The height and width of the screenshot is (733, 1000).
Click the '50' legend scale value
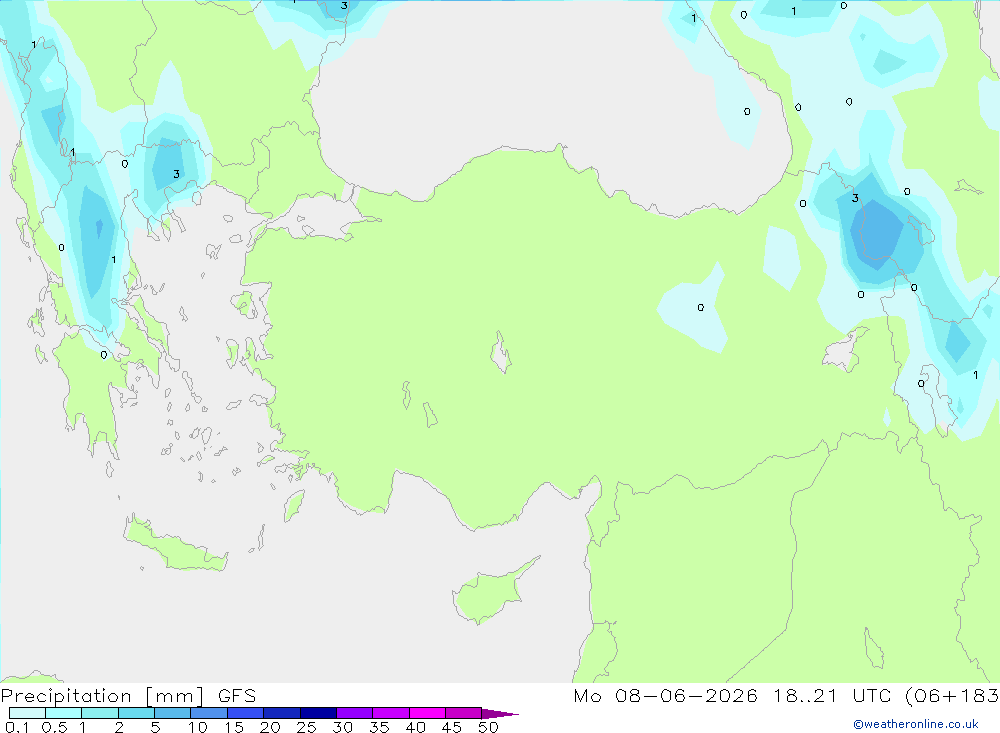click(x=488, y=727)
